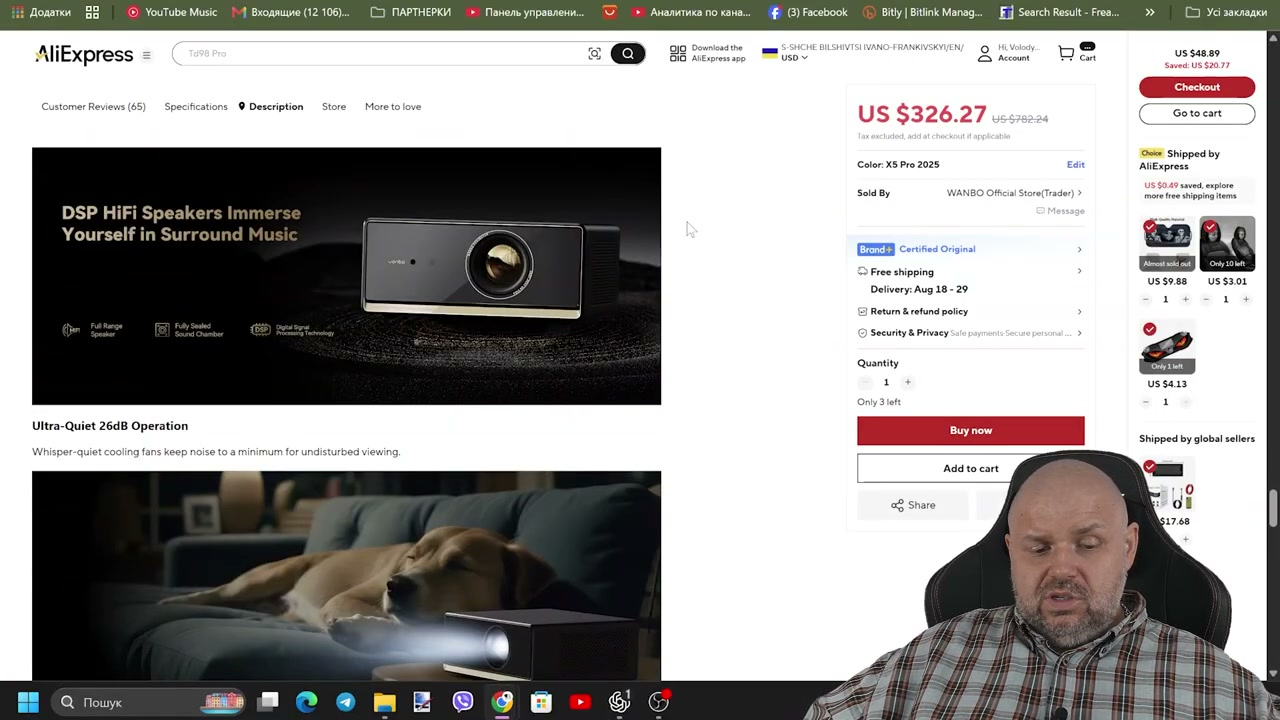The height and width of the screenshot is (720, 1280).
Task: Go to Specifications tab
Action: 196,106
